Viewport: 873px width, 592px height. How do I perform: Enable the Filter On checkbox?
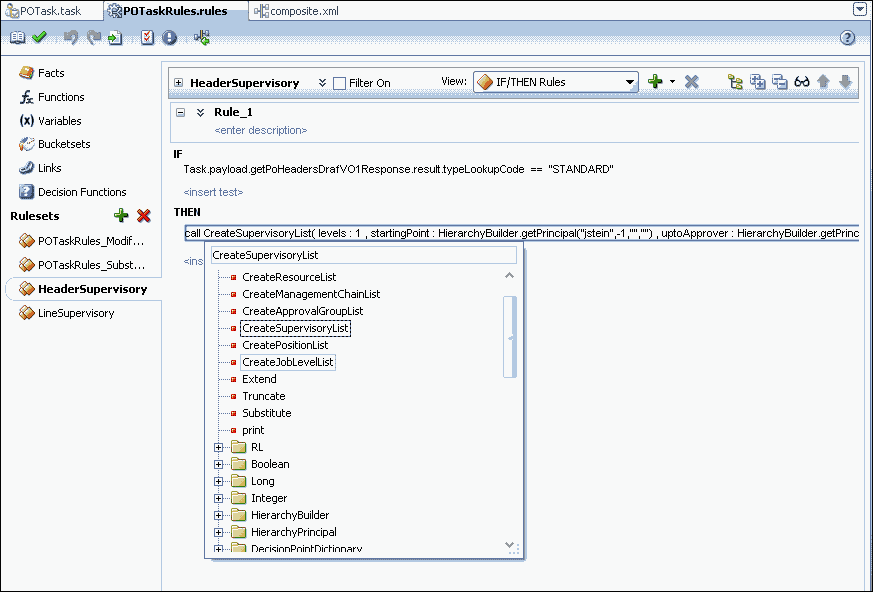(x=340, y=82)
